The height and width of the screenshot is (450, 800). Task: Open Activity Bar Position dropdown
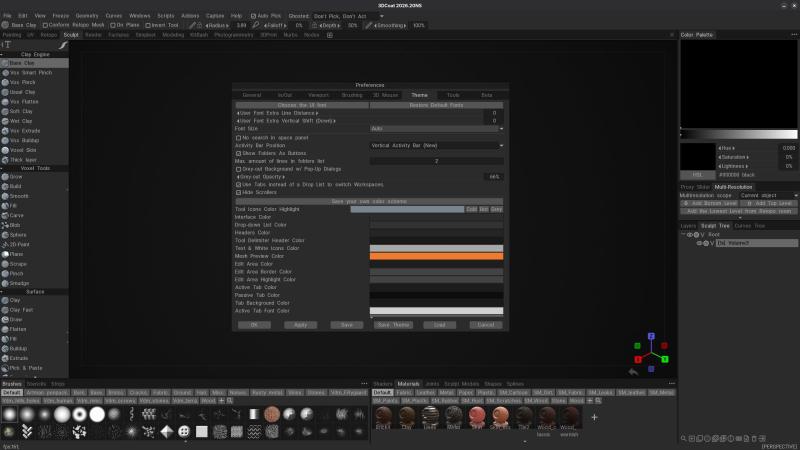click(x=437, y=145)
